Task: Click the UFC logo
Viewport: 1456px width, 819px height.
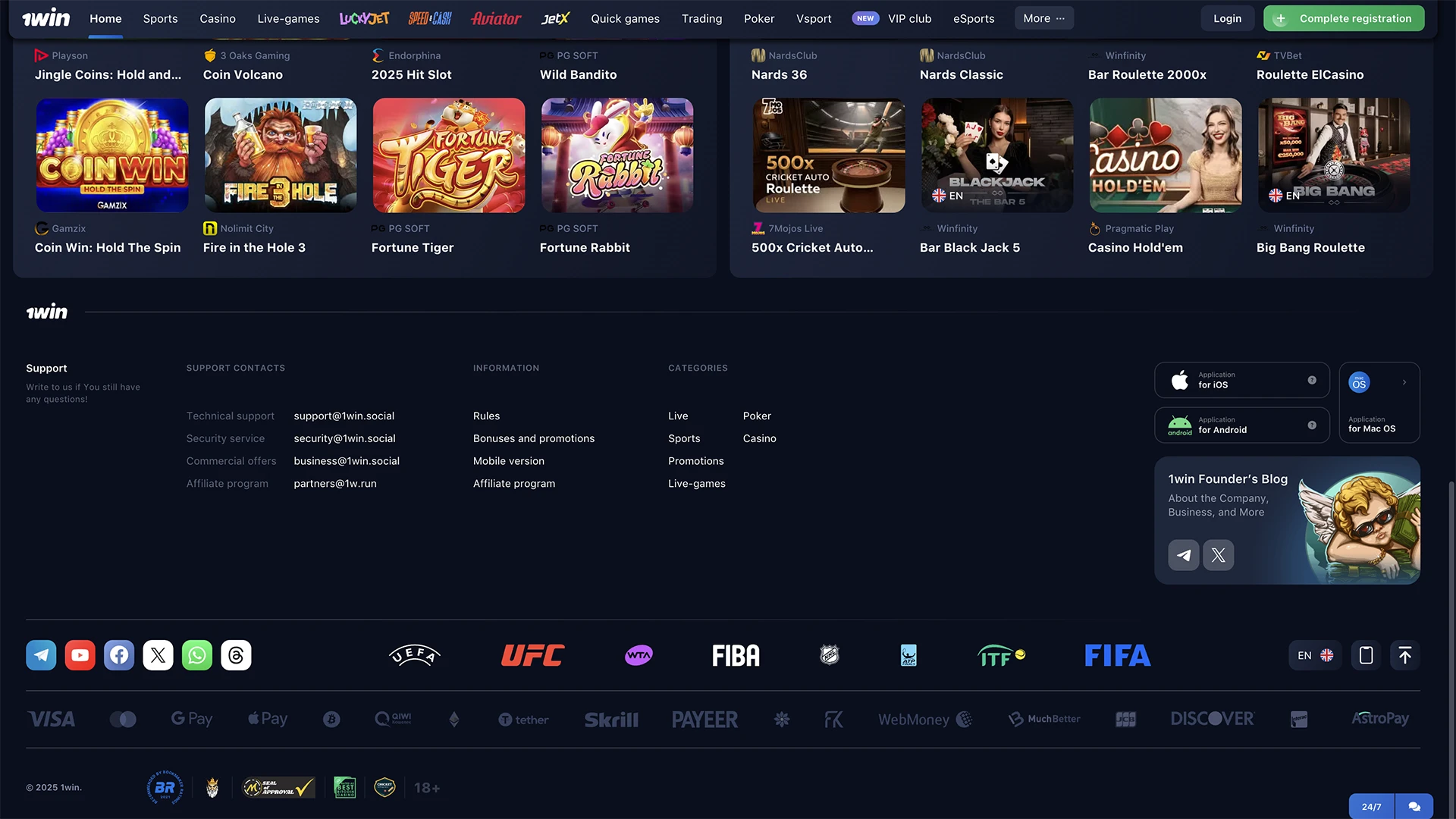Action: (533, 655)
